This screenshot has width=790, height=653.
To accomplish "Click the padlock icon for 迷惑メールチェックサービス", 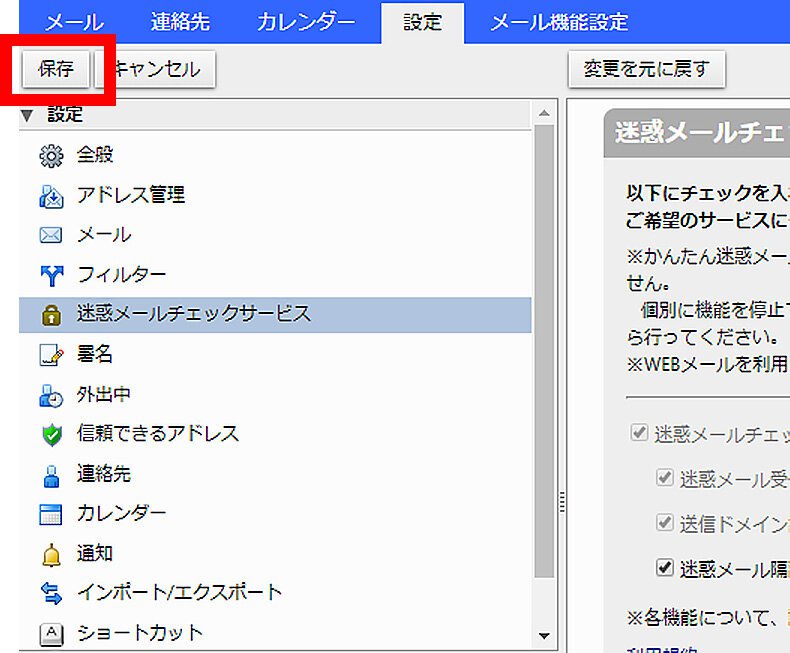I will pos(50,314).
